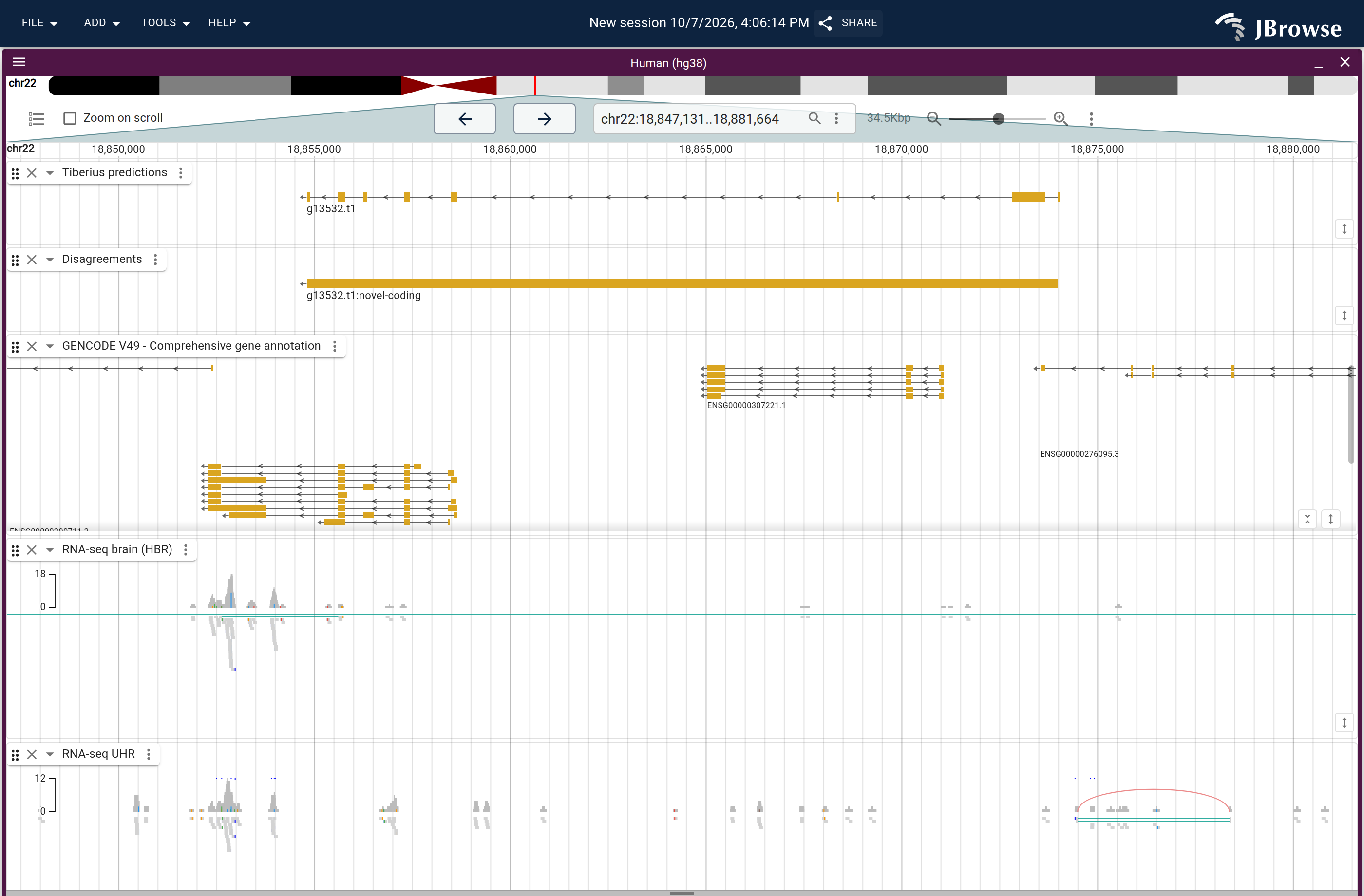Open the ADD menu
The image size is (1364, 896).
101,23
